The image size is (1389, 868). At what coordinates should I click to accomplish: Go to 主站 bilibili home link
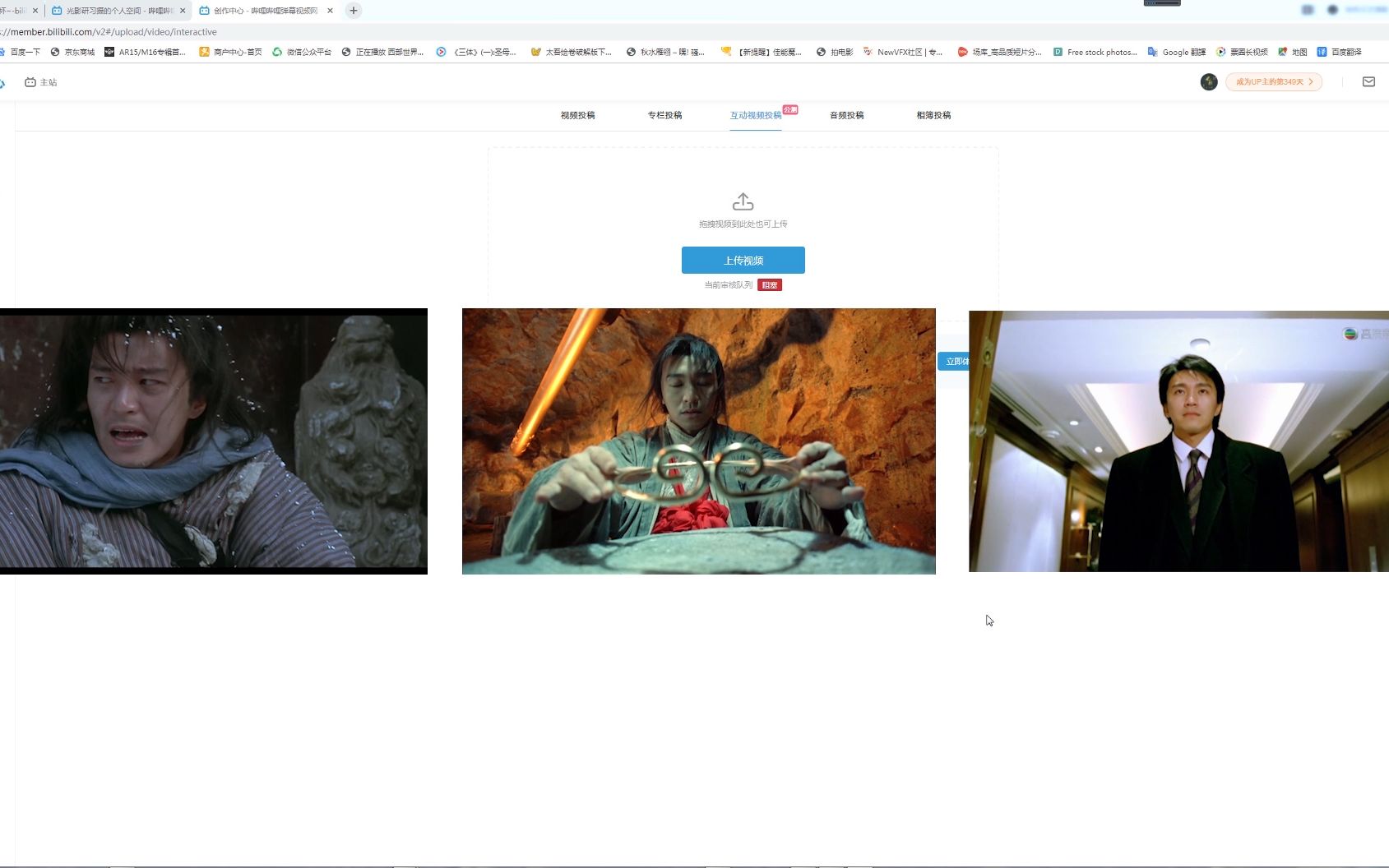41,82
